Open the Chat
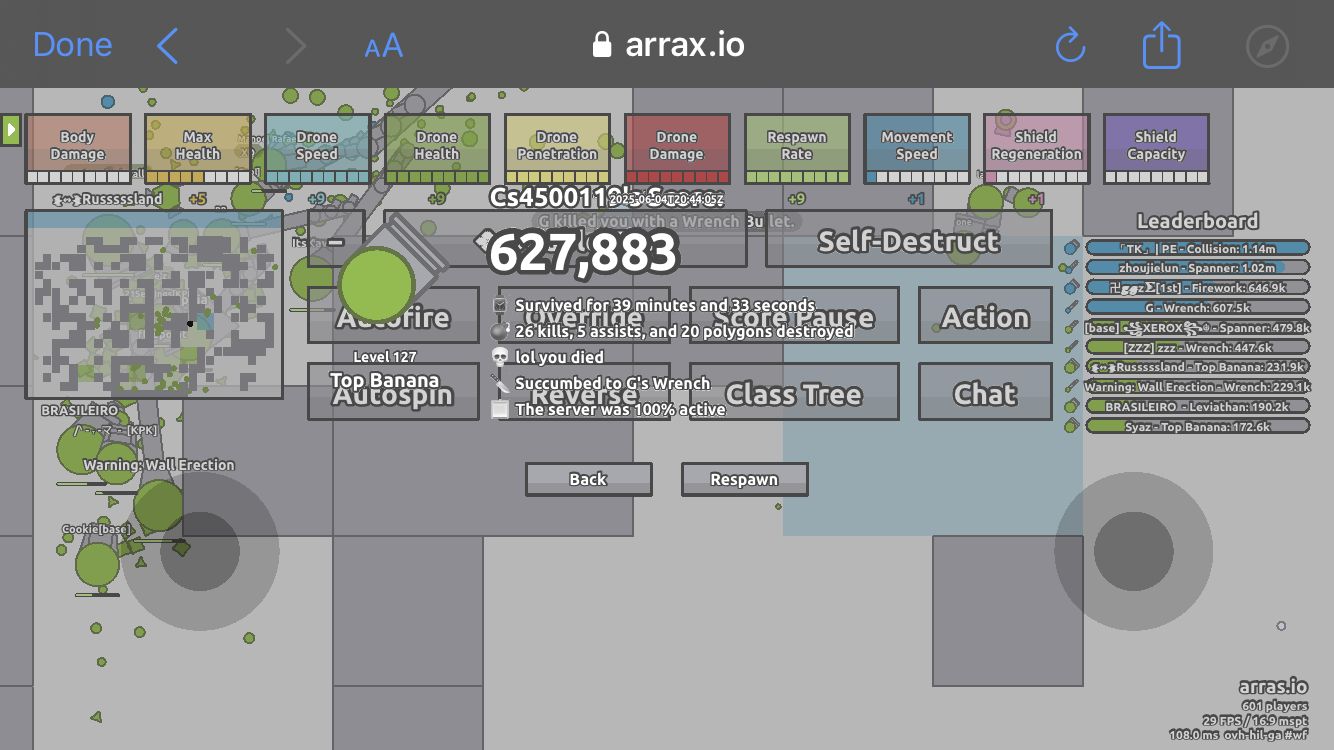The width and height of the screenshot is (1334, 750). [985, 392]
